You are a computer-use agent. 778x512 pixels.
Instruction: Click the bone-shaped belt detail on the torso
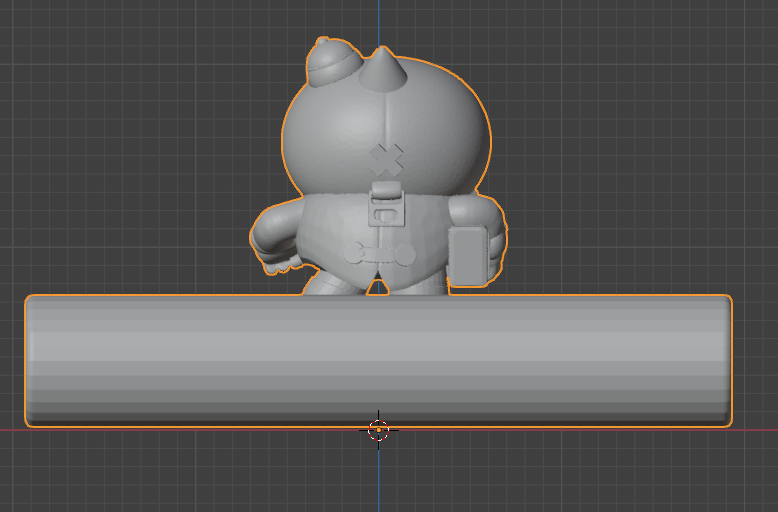point(378,254)
